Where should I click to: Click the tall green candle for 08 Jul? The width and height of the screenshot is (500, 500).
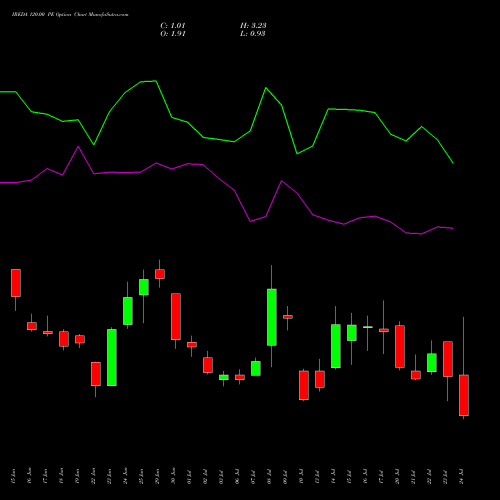click(x=272, y=317)
